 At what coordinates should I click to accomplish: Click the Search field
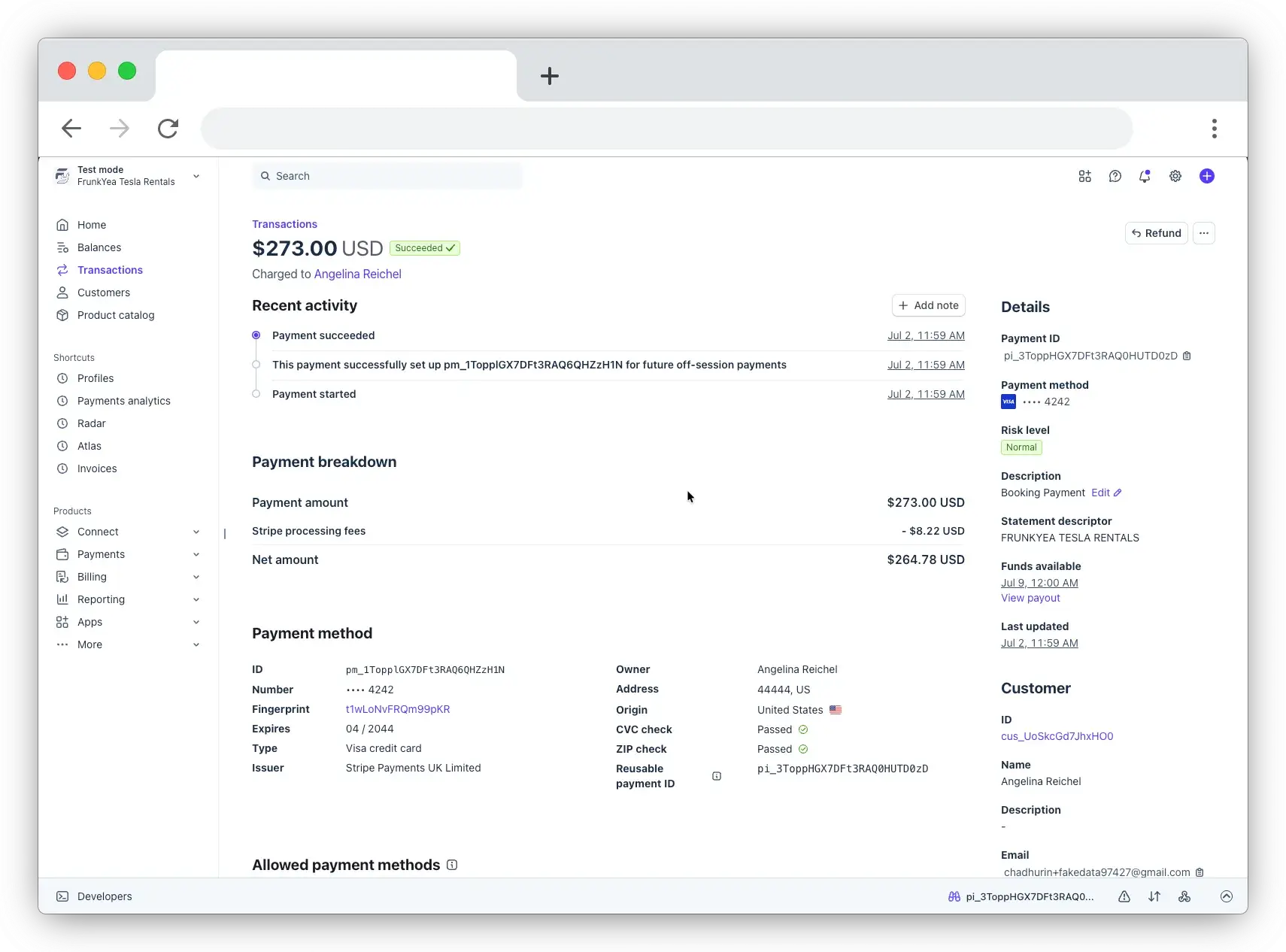[387, 176]
